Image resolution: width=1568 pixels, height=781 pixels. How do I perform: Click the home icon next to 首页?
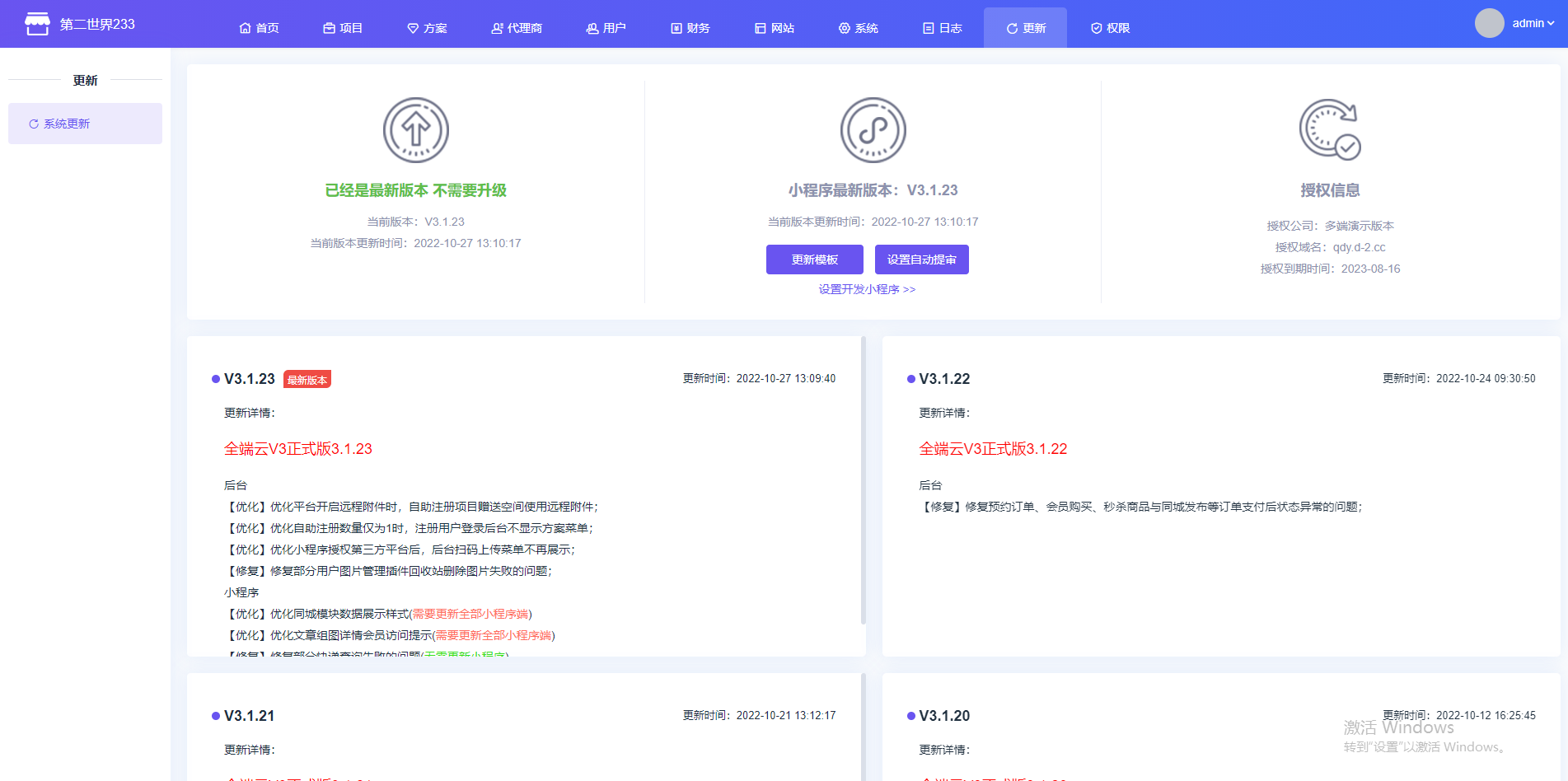pyautogui.click(x=245, y=28)
